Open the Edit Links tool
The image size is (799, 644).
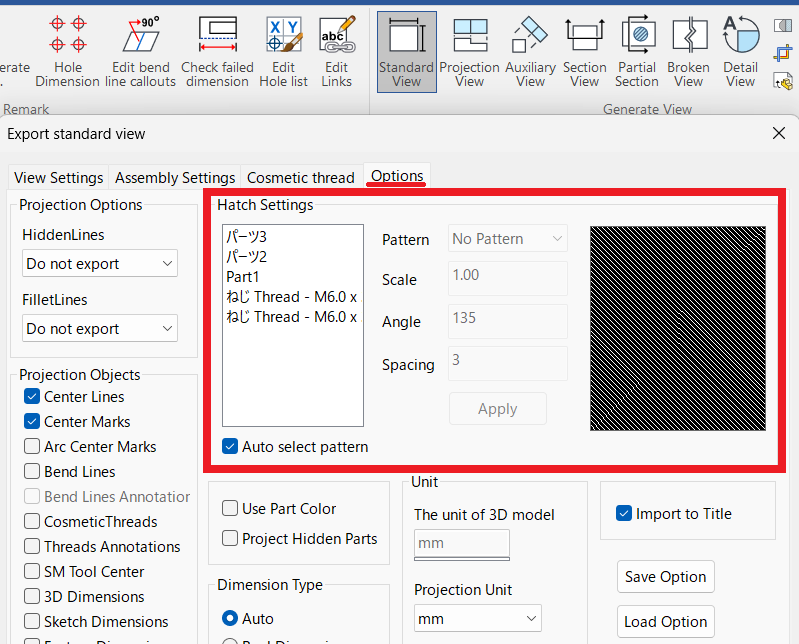click(x=336, y=51)
